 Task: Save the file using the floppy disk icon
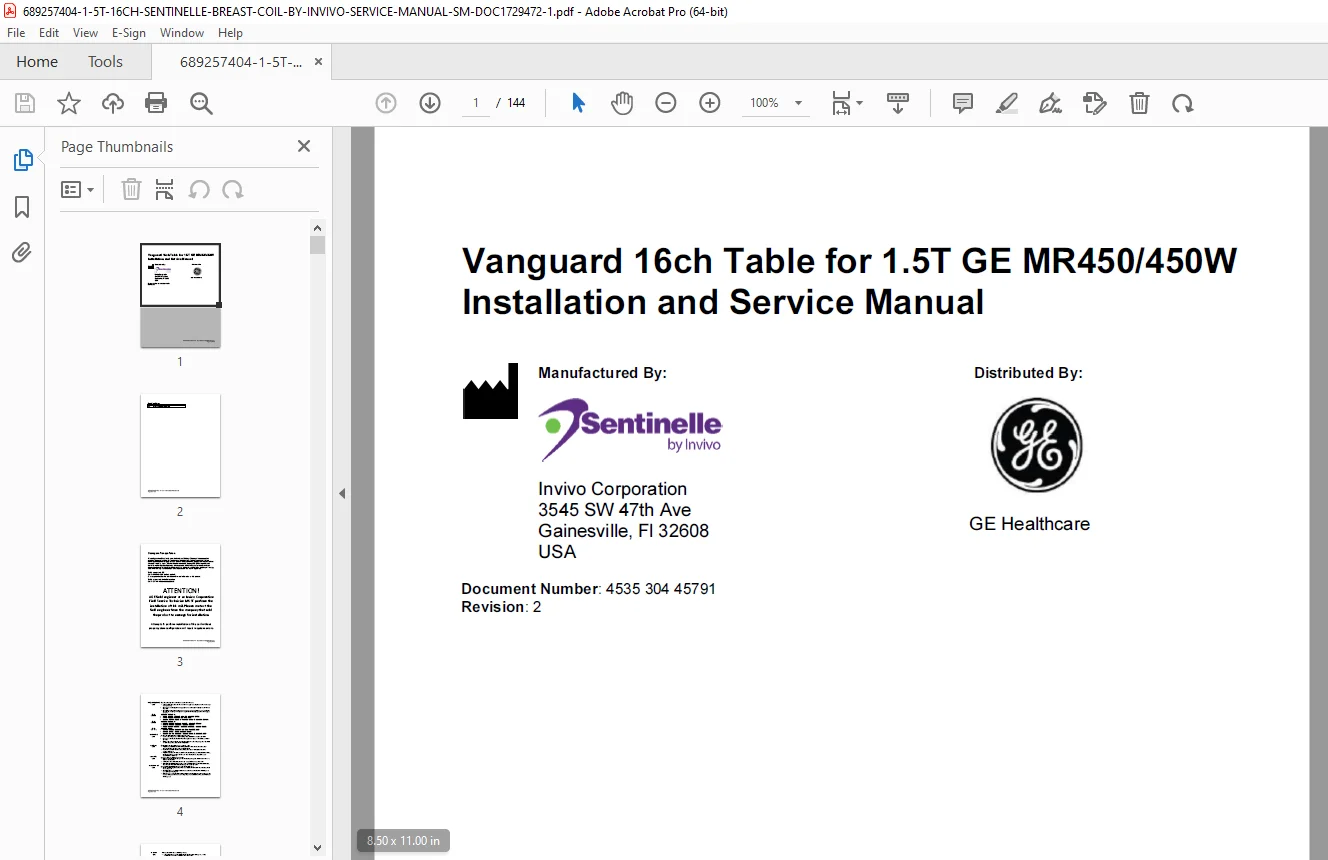[25, 103]
